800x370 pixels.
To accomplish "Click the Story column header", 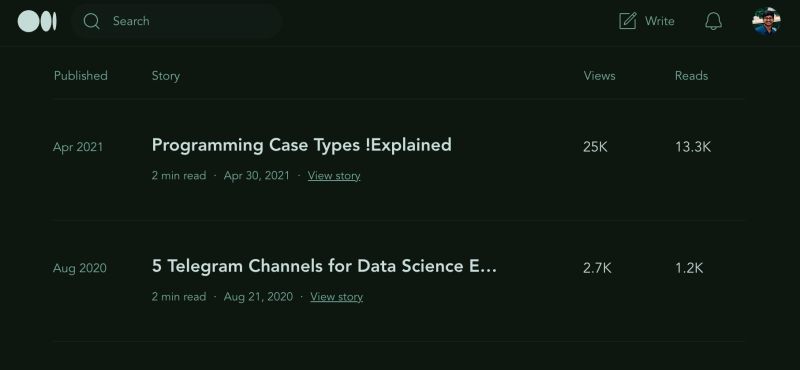I will click(166, 76).
